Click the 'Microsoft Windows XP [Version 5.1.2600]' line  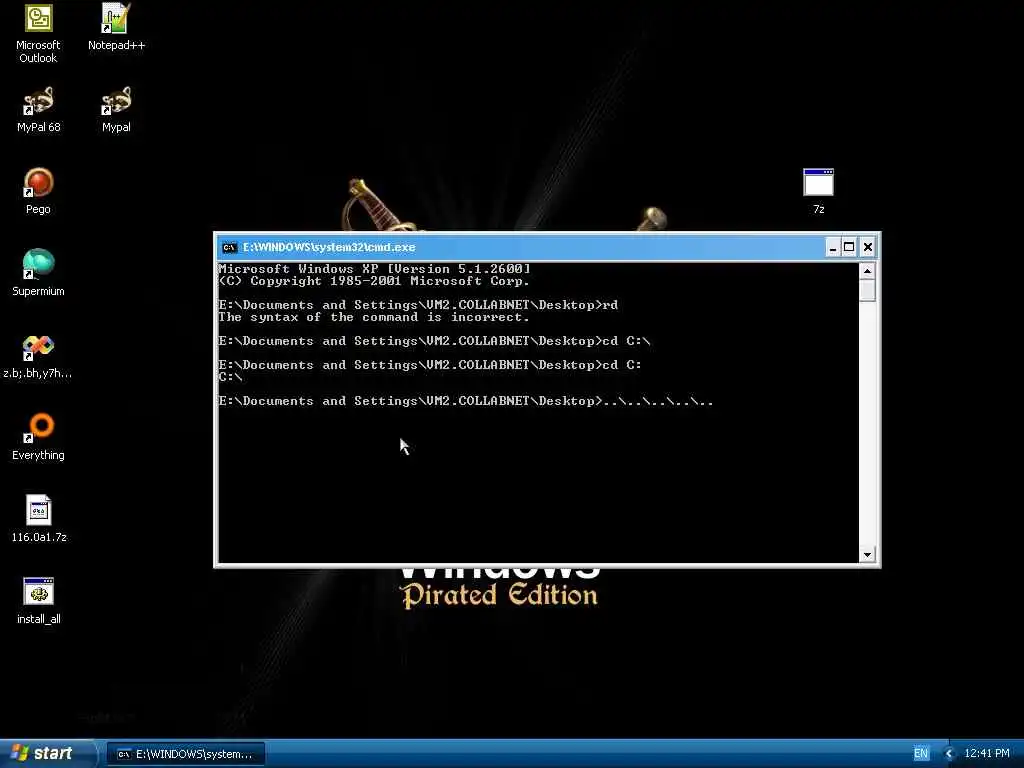(374, 269)
